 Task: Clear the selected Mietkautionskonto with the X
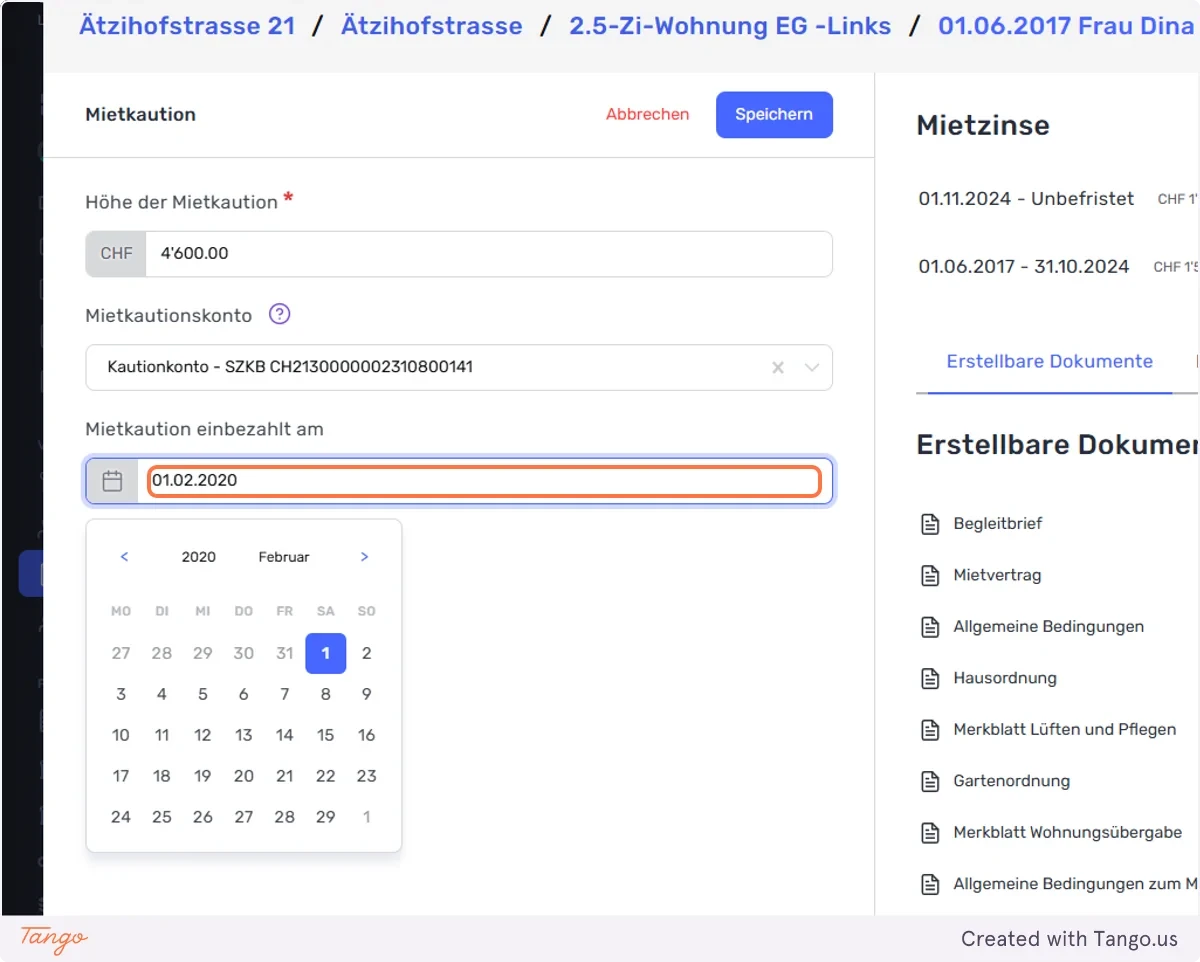(778, 368)
